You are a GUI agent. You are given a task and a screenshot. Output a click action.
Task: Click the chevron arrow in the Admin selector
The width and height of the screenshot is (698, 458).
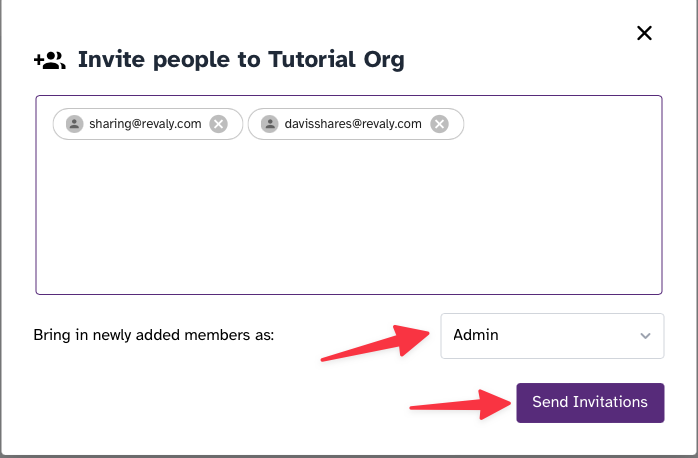point(645,336)
